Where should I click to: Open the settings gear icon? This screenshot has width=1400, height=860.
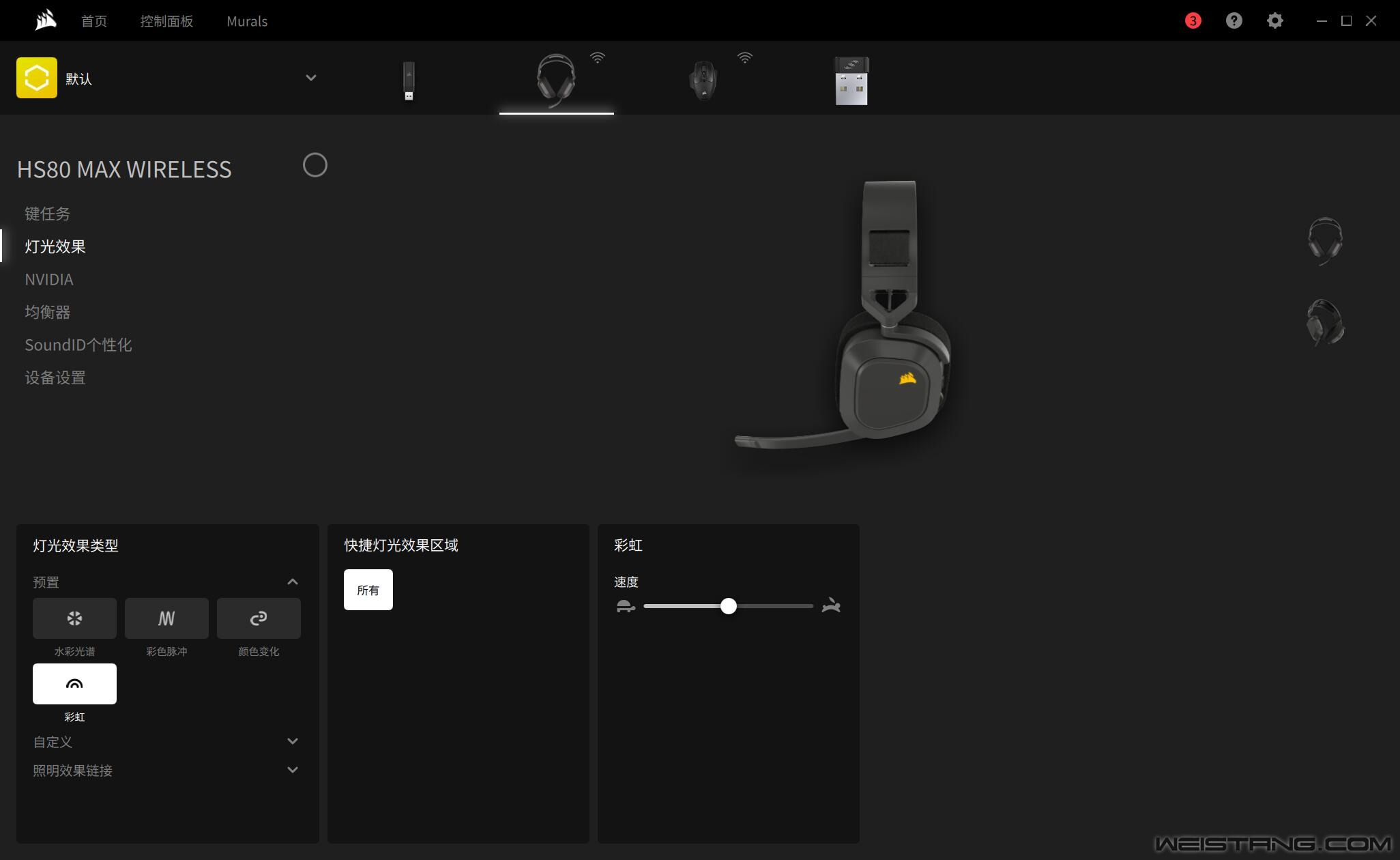pos(1274,20)
